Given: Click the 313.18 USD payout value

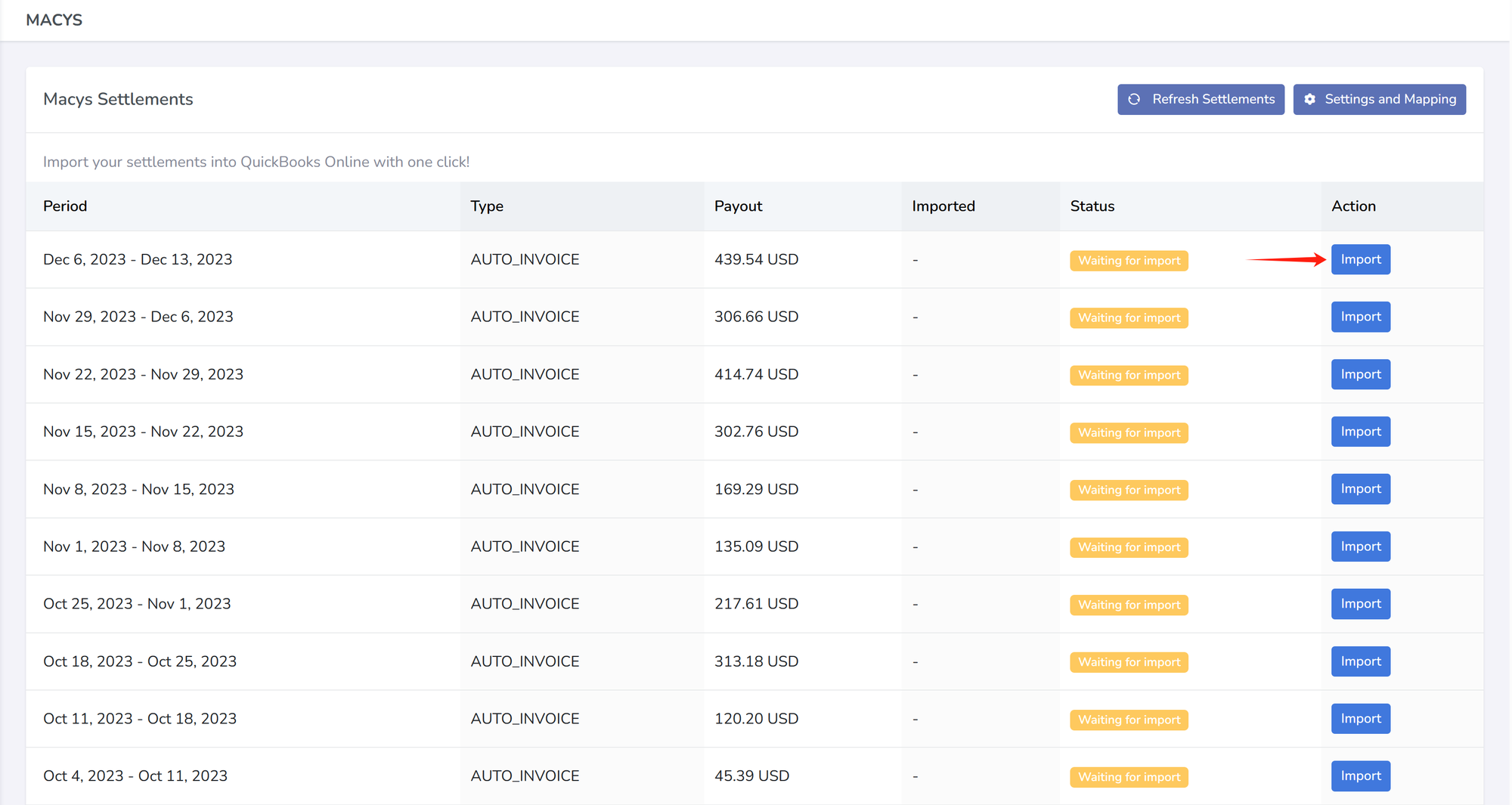Looking at the screenshot, I should pos(756,661).
